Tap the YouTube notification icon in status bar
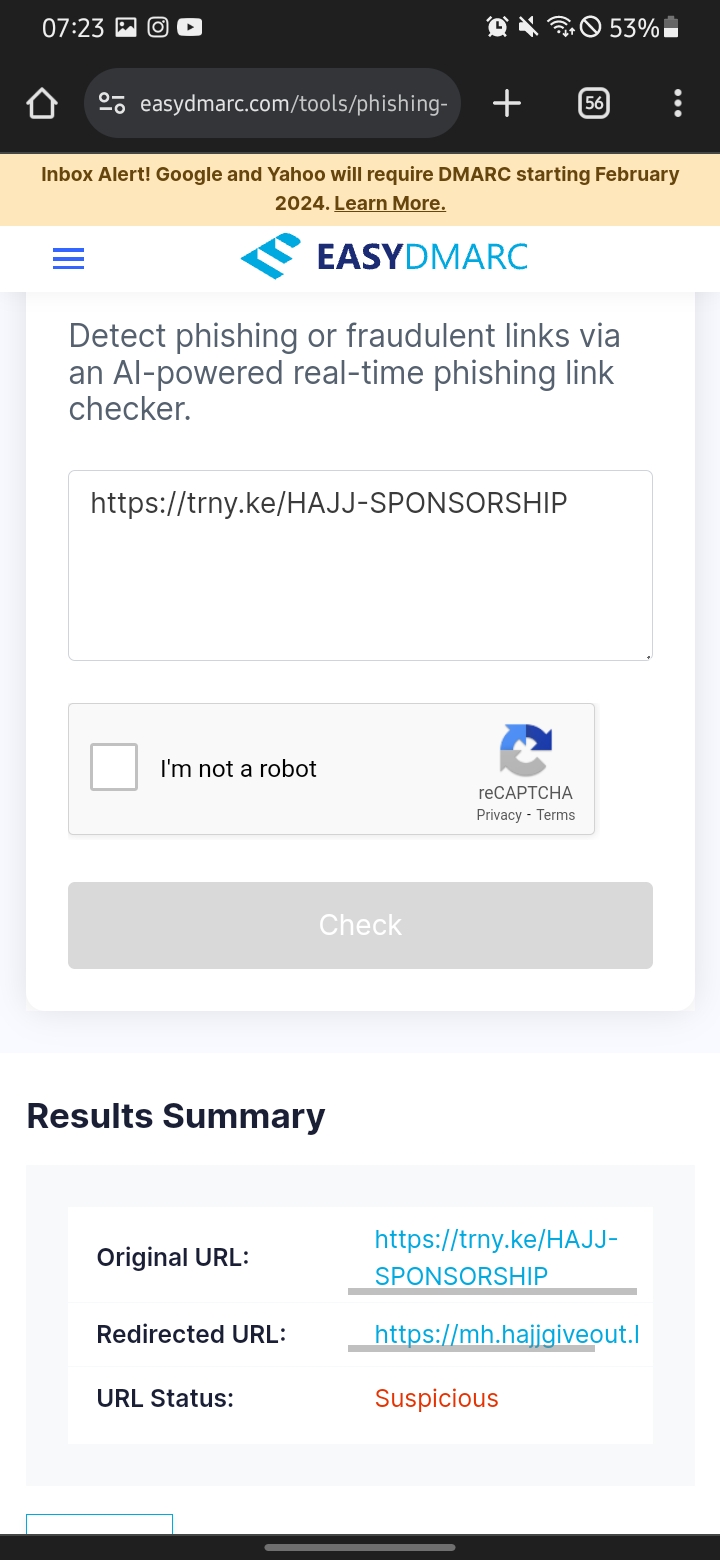720x1560 pixels. pyautogui.click(x=190, y=28)
